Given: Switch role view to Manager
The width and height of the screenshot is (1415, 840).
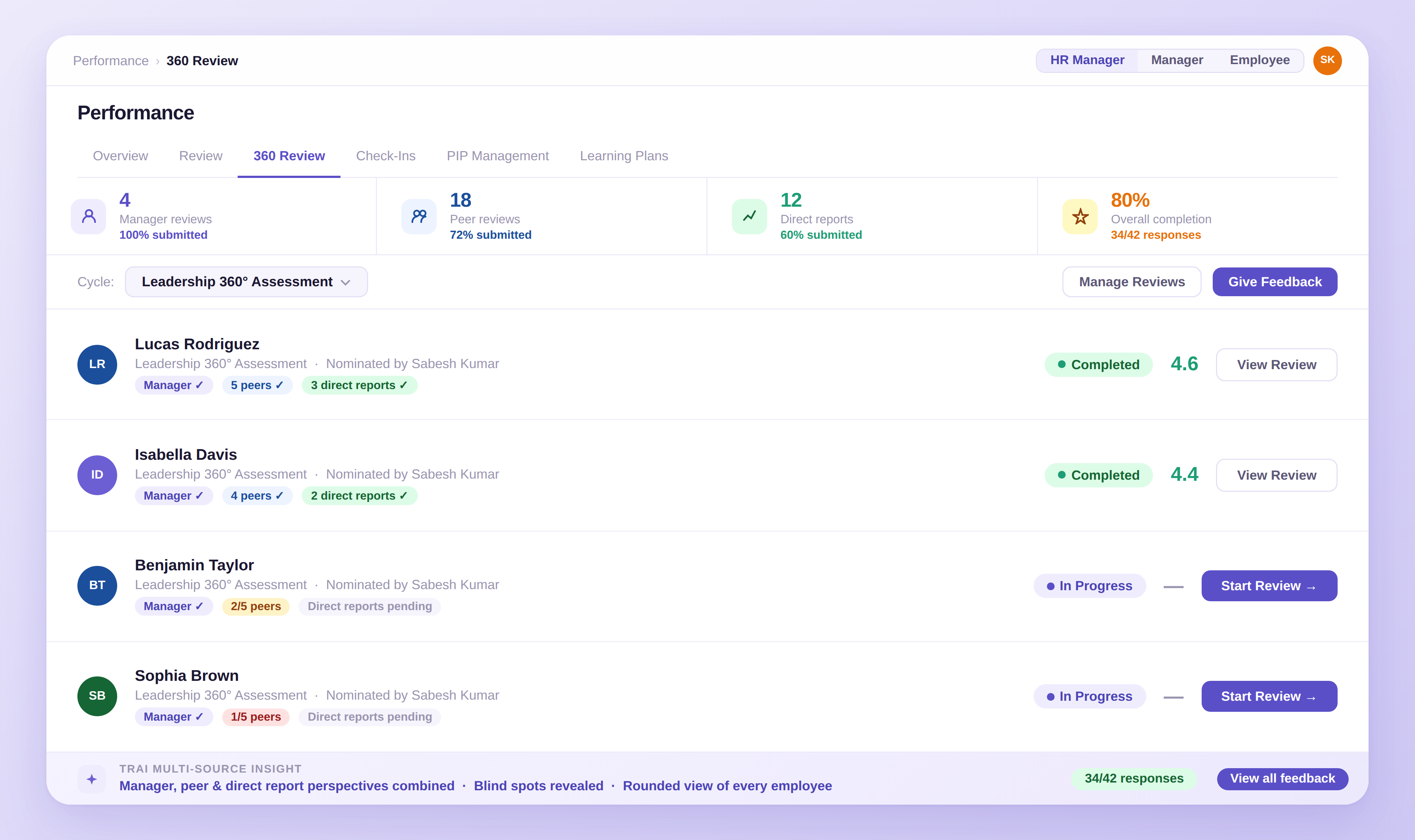Looking at the screenshot, I should click(x=1177, y=60).
